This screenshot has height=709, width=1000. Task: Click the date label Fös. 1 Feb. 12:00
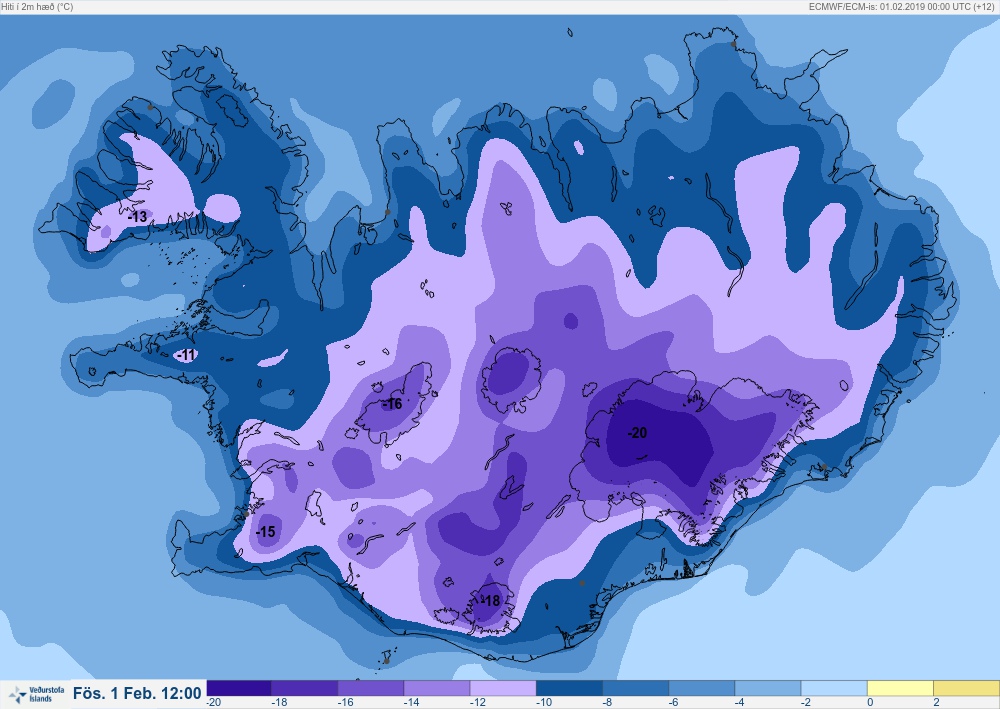coord(137,694)
